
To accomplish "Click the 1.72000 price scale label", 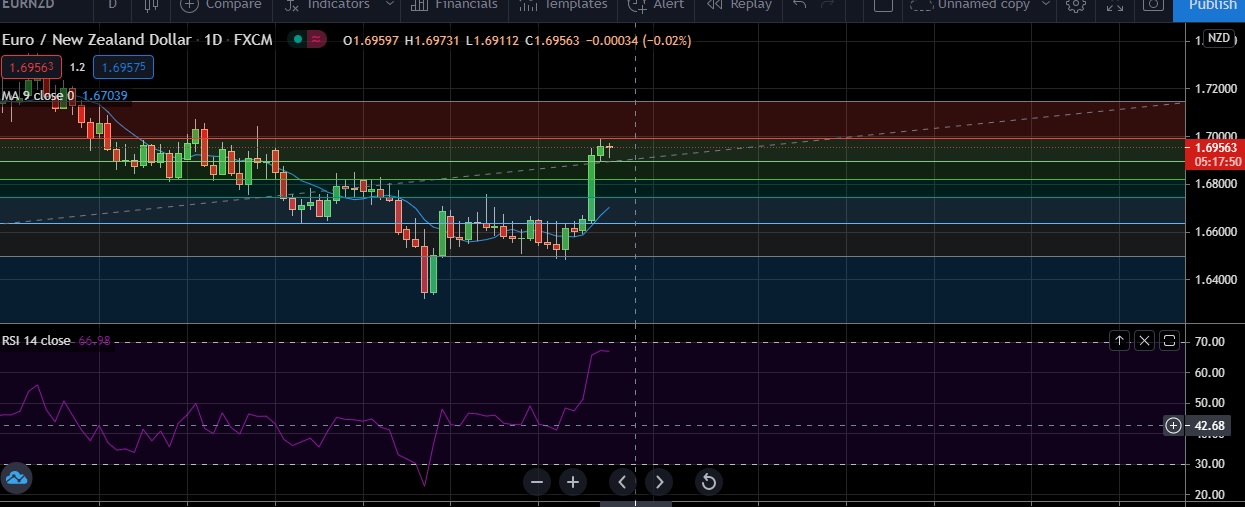I will (1216, 89).
